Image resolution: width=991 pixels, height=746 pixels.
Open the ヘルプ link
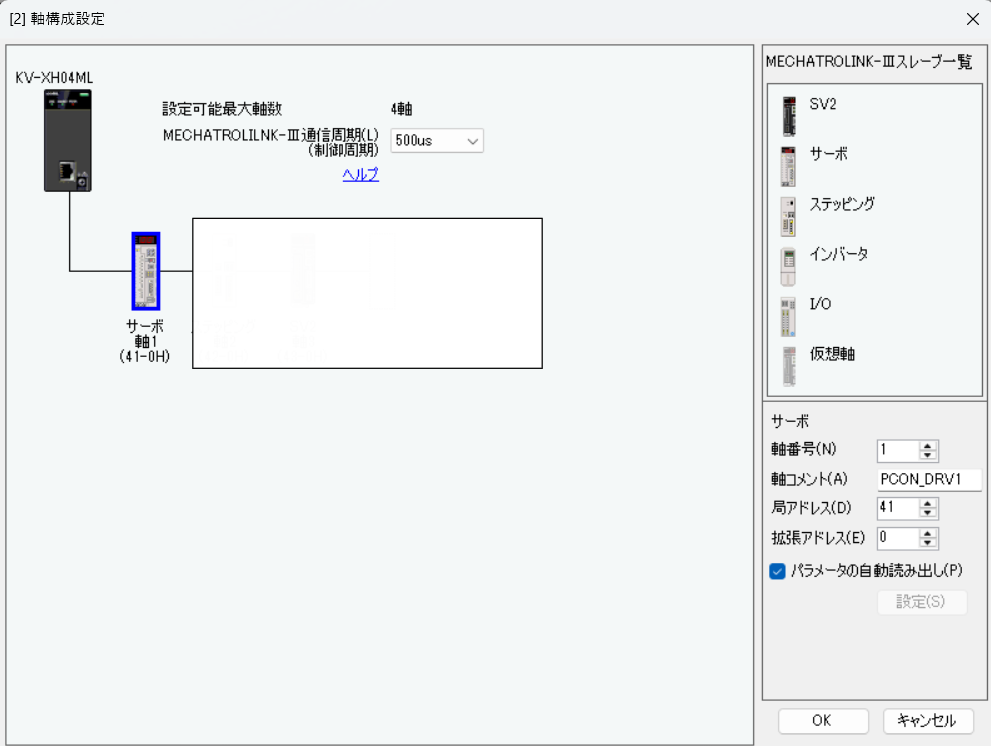[361, 174]
